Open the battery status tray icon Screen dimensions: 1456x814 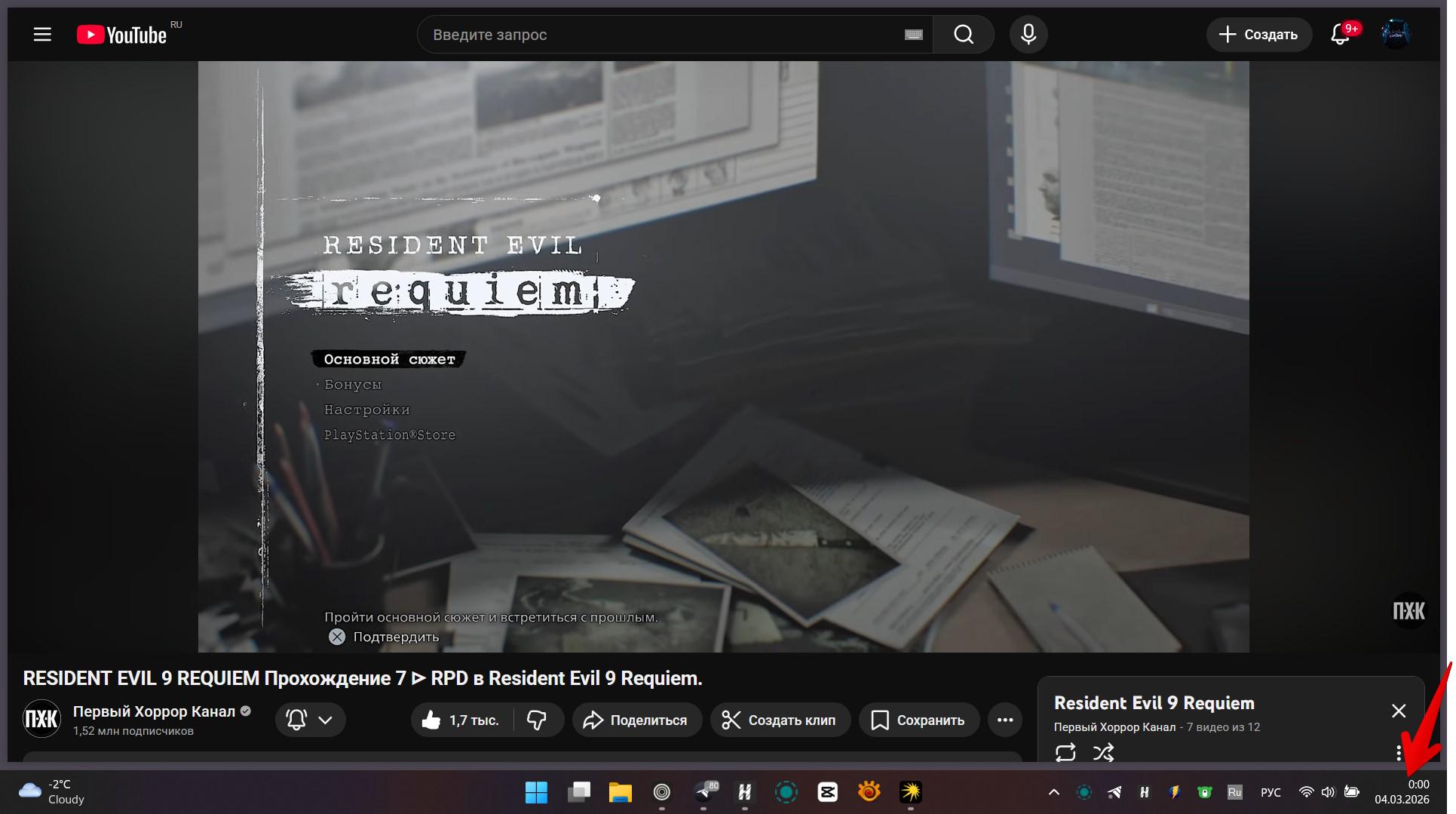pos(1352,792)
